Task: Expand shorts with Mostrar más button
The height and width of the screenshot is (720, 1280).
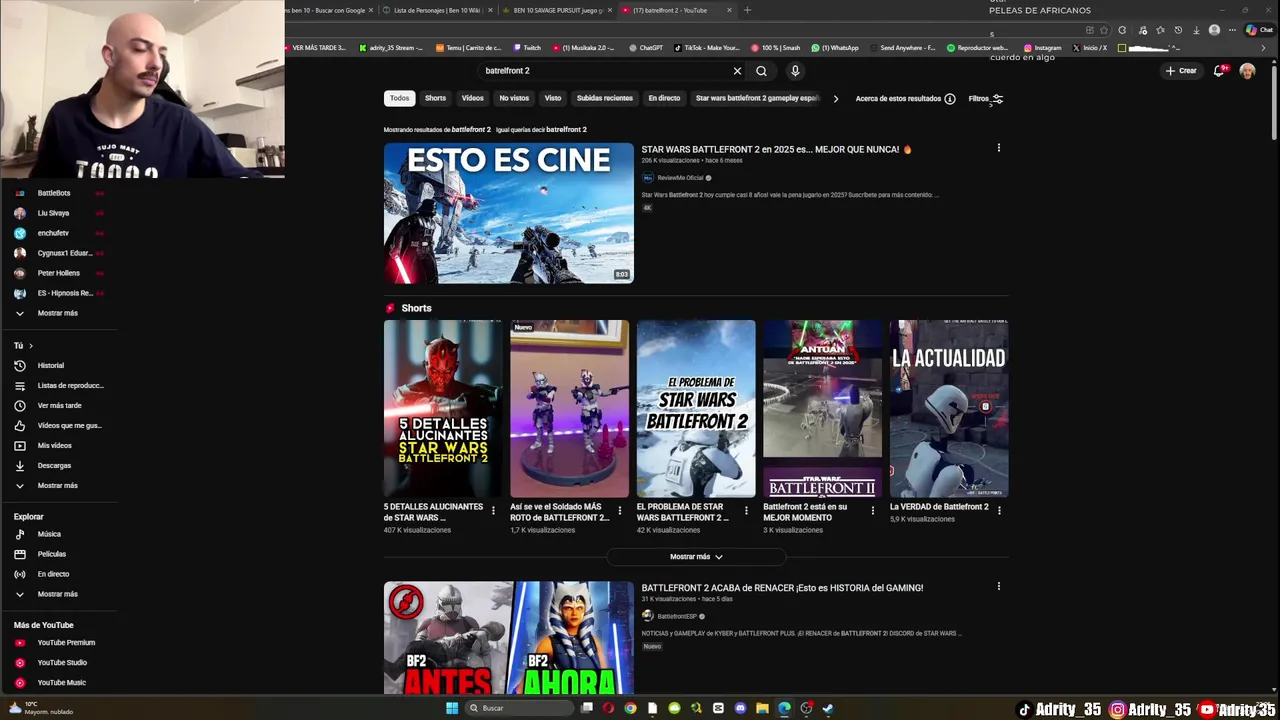Action: (x=696, y=556)
